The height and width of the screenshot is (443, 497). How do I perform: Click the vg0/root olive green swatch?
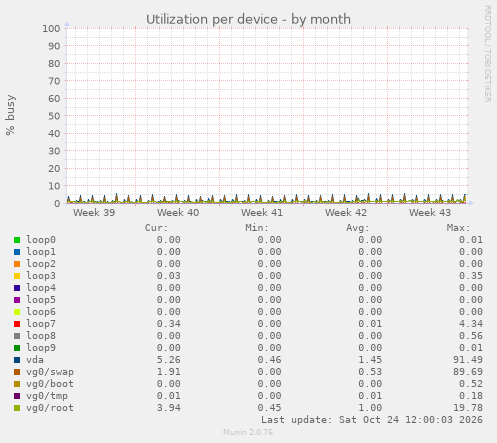pos(17,408)
